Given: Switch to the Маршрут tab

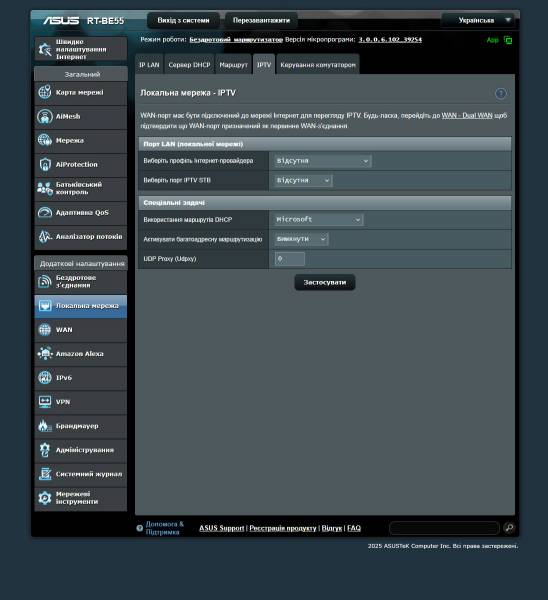Looking at the screenshot, I should 233,65.
